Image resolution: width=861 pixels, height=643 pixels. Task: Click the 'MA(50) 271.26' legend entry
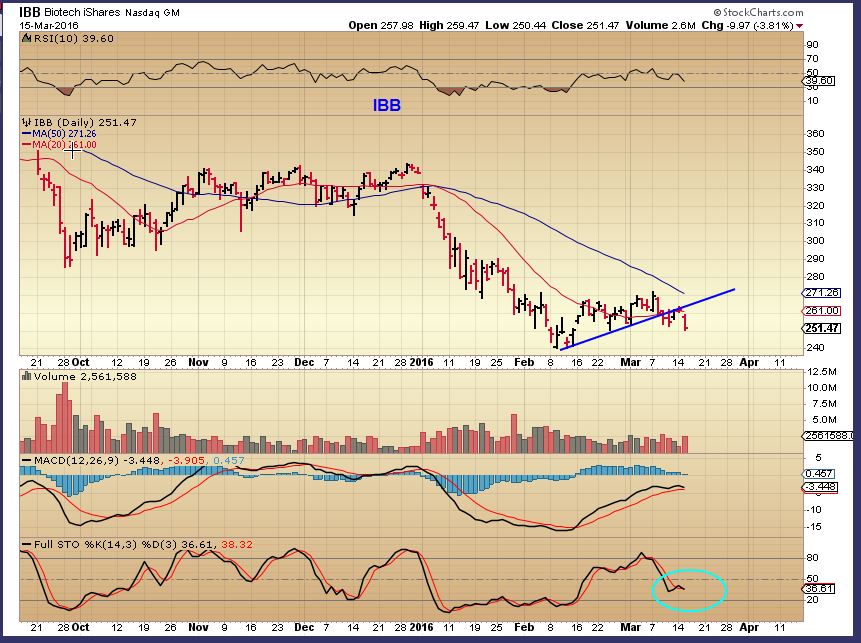(x=64, y=134)
